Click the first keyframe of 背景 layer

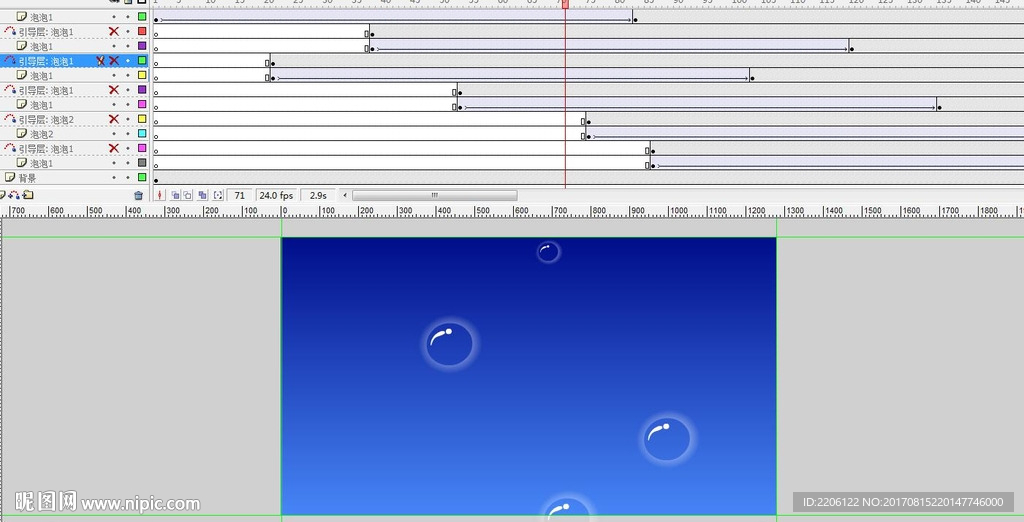pos(156,180)
